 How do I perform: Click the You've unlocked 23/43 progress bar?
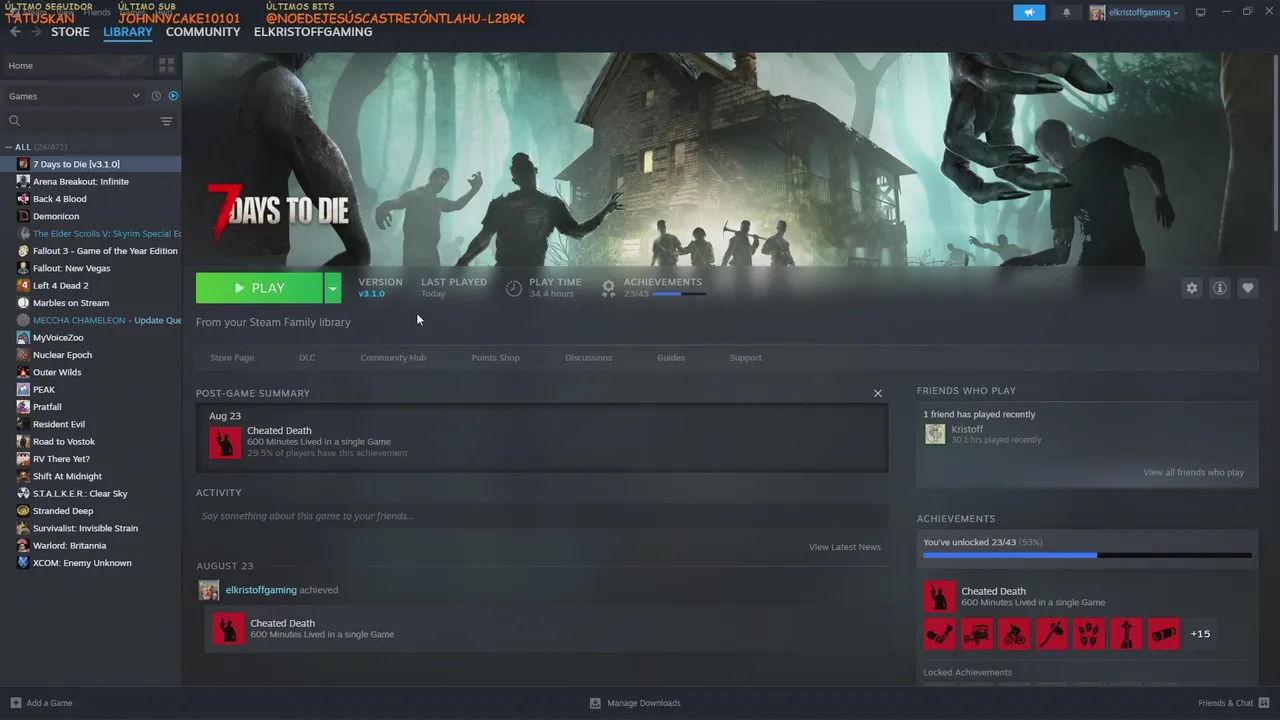coord(1087,555)
